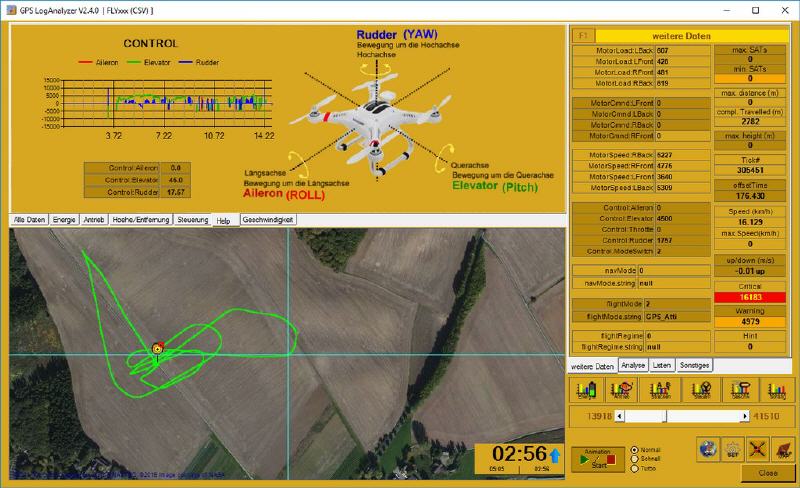Select the Schnell animation speed radio

(634, 459)
